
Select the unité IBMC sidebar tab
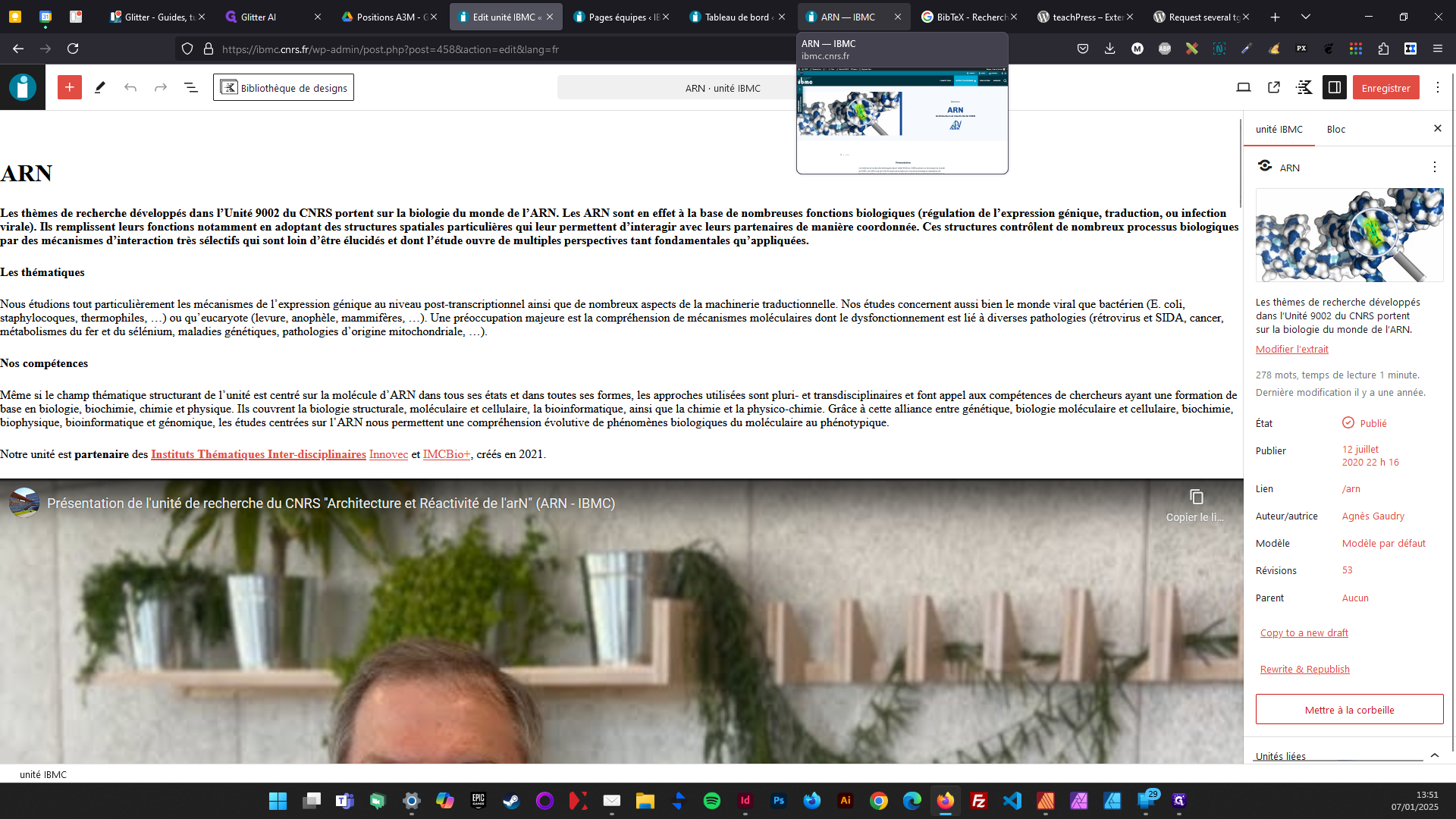click(1279, 129)
